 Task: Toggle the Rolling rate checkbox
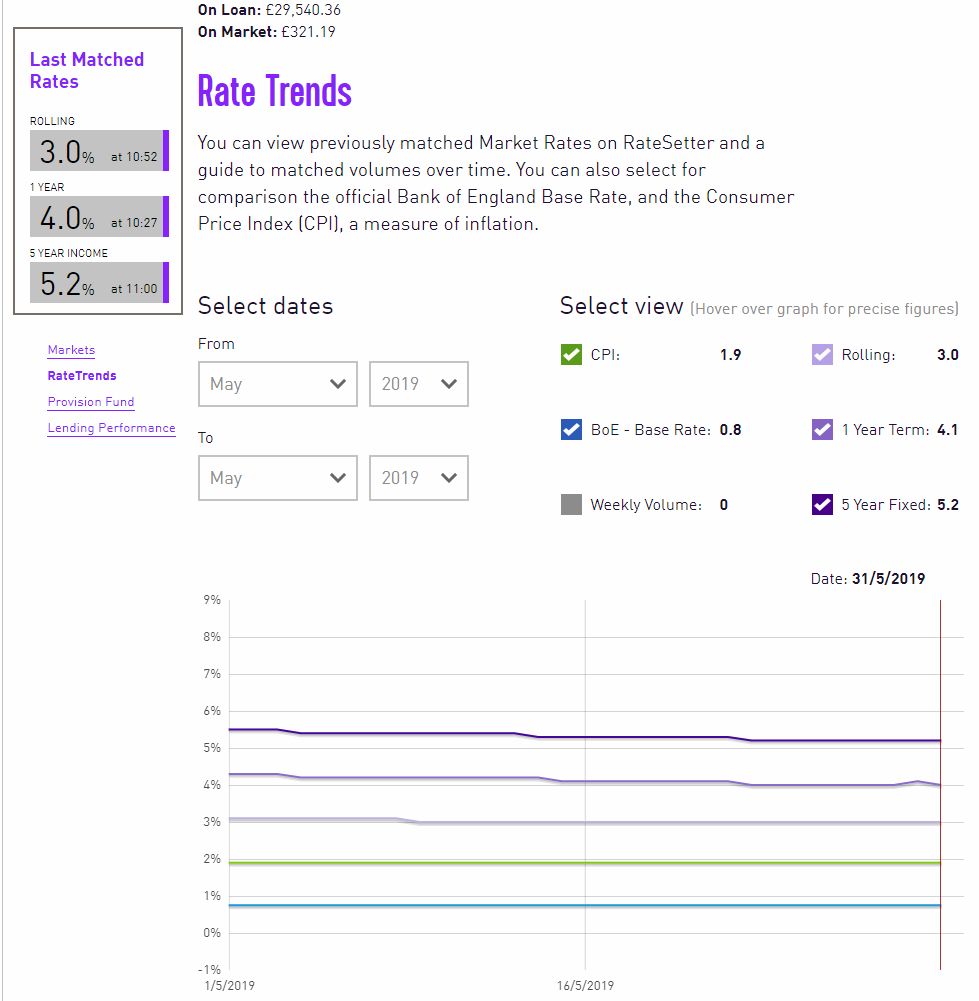pyautogui.click(x=822, y=355)
